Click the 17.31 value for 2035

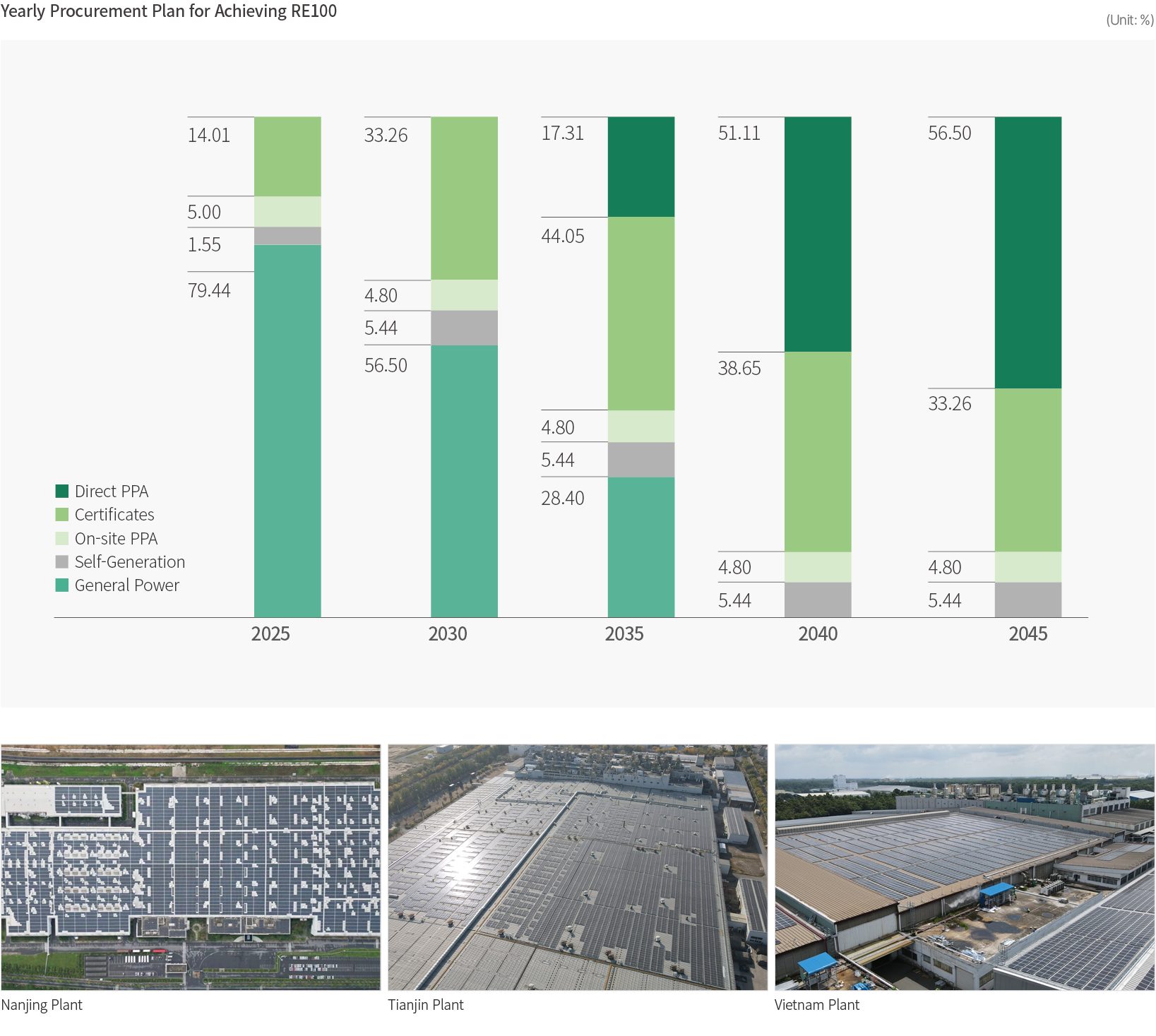[x=563, y=133]
